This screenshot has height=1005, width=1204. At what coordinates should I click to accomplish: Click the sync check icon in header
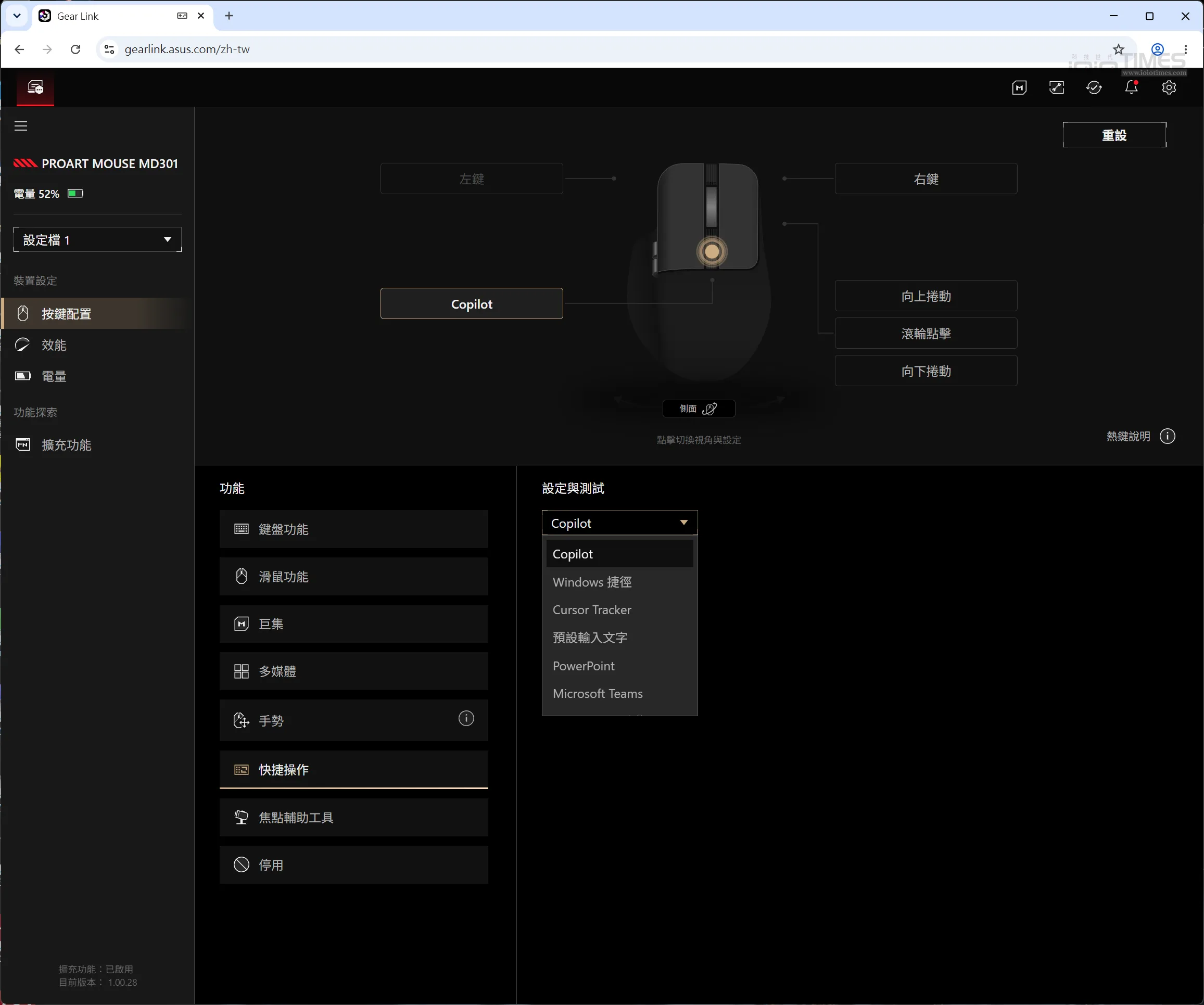tap(1093, 88)
